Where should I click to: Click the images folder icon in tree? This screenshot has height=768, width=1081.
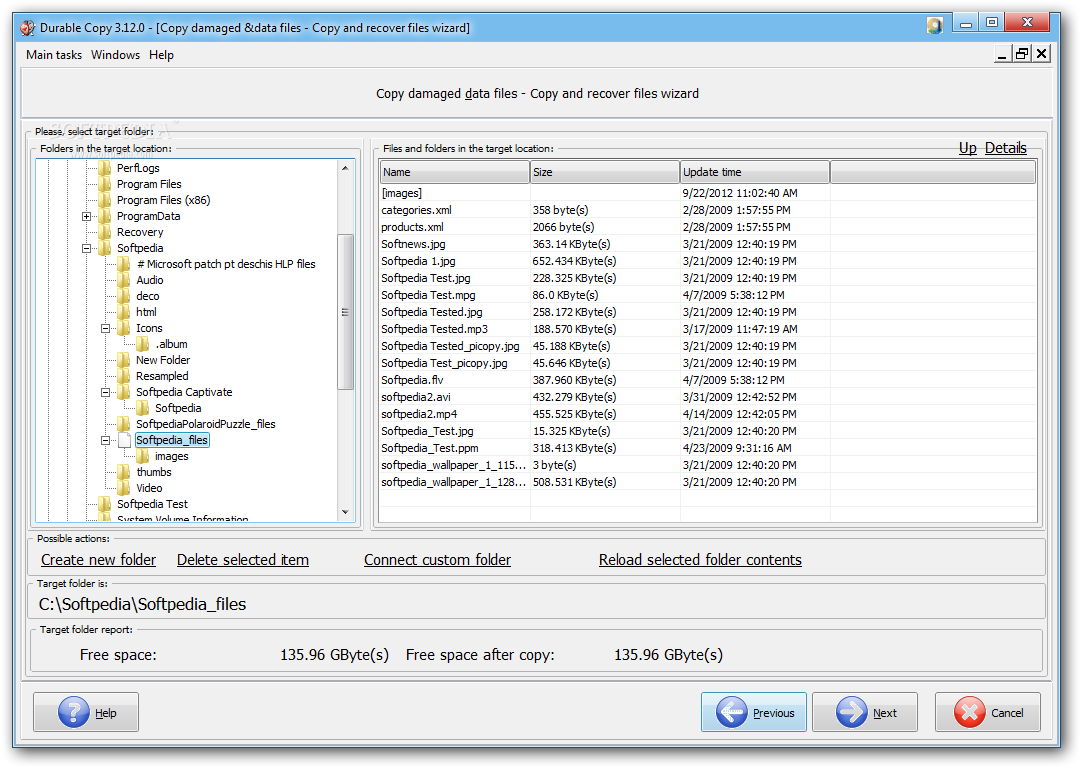143,456
